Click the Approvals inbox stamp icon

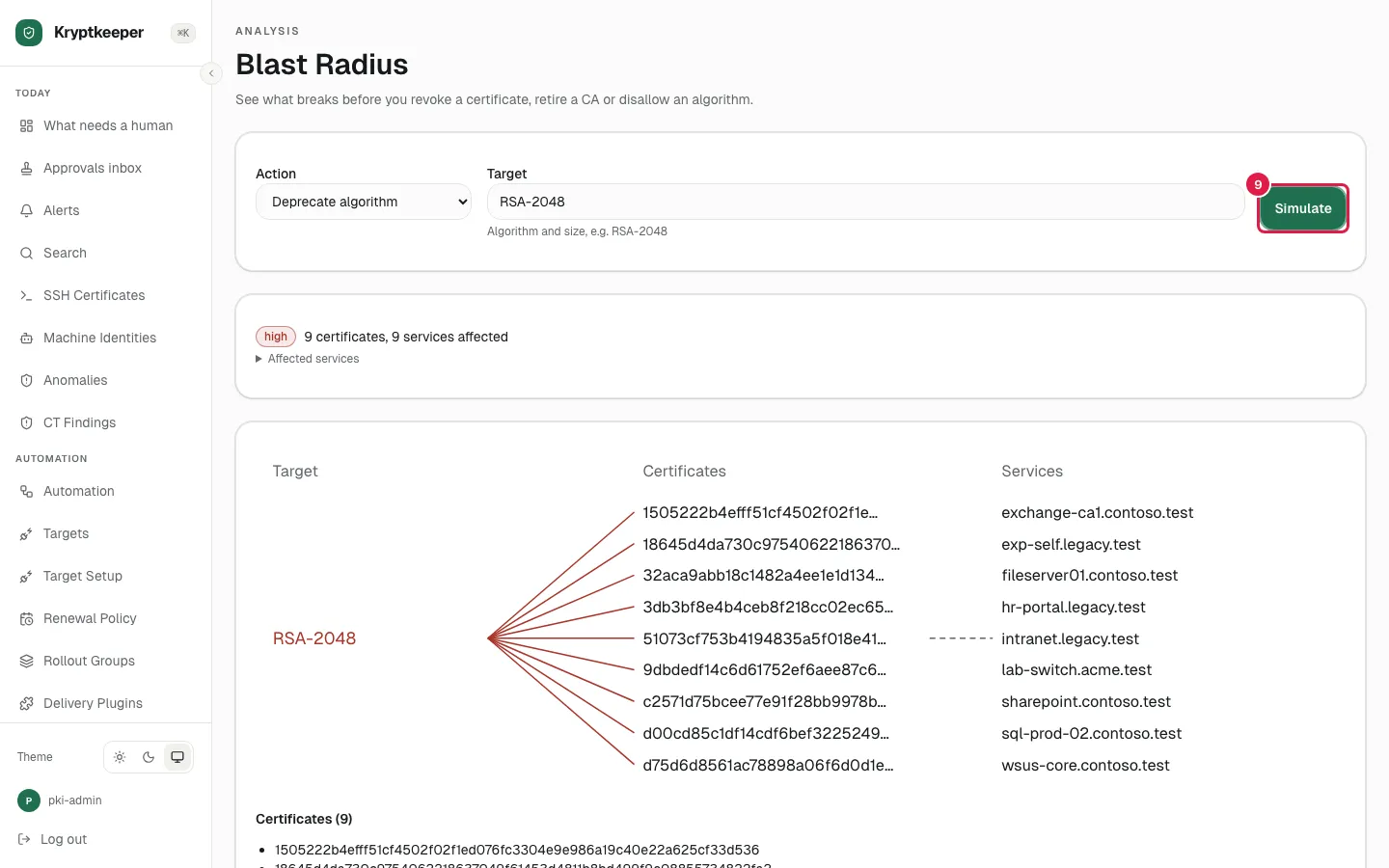pyautogui.click(x=26, y=169)
